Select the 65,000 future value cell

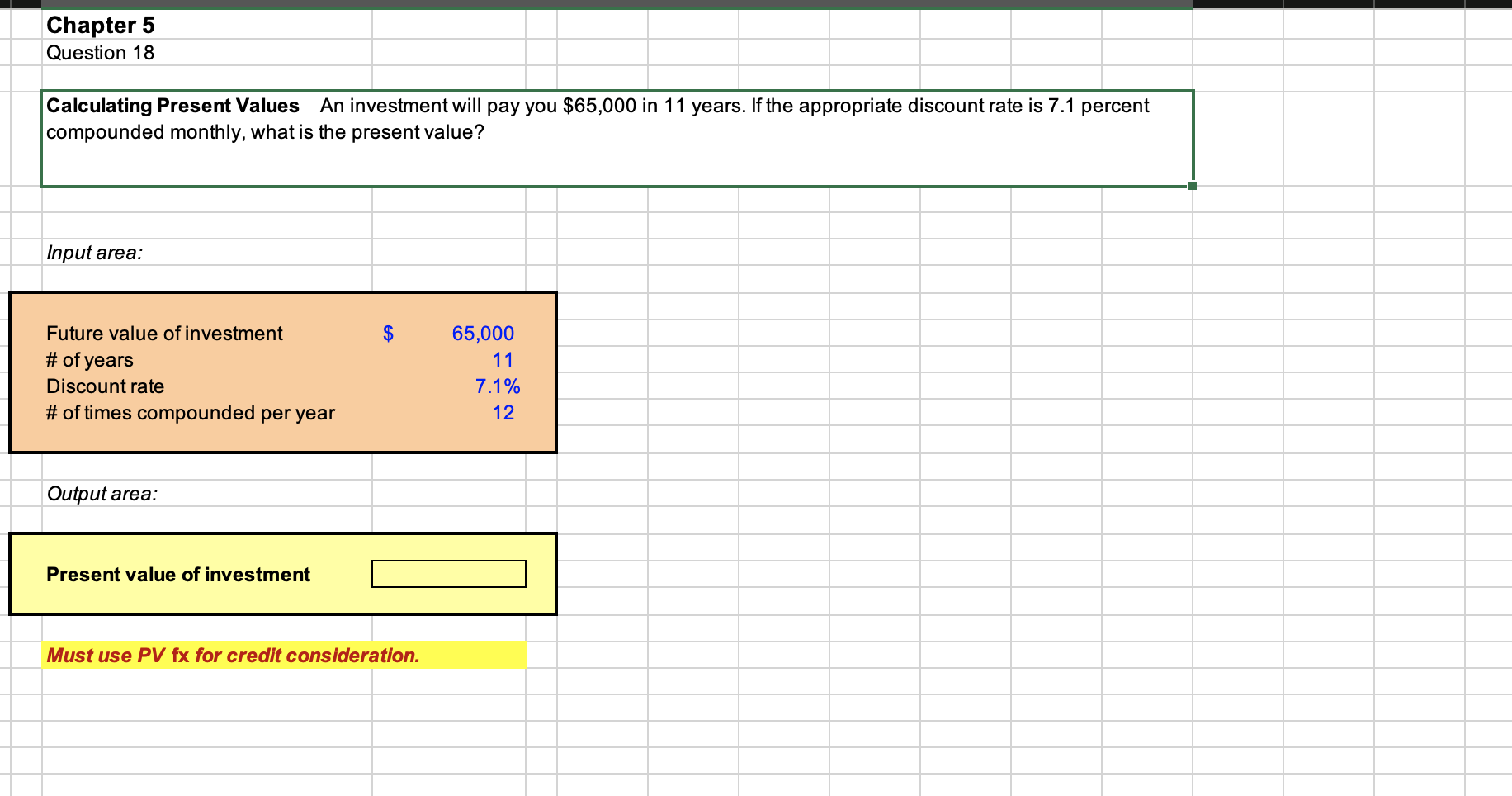483,333
